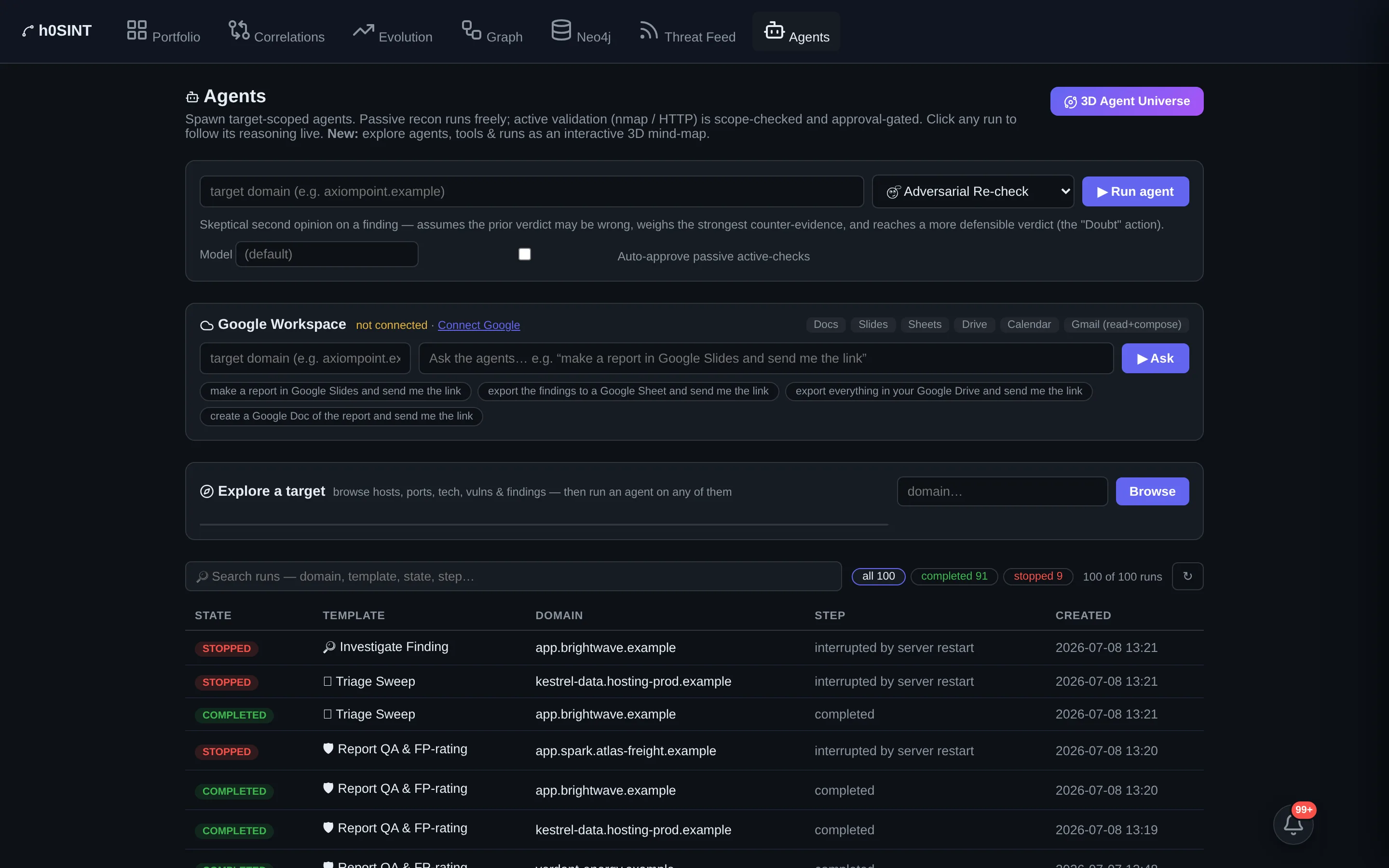Toggle Auto-approve passive active-checks checkbox
The image size is (1389, 868).
coord(525,254)
